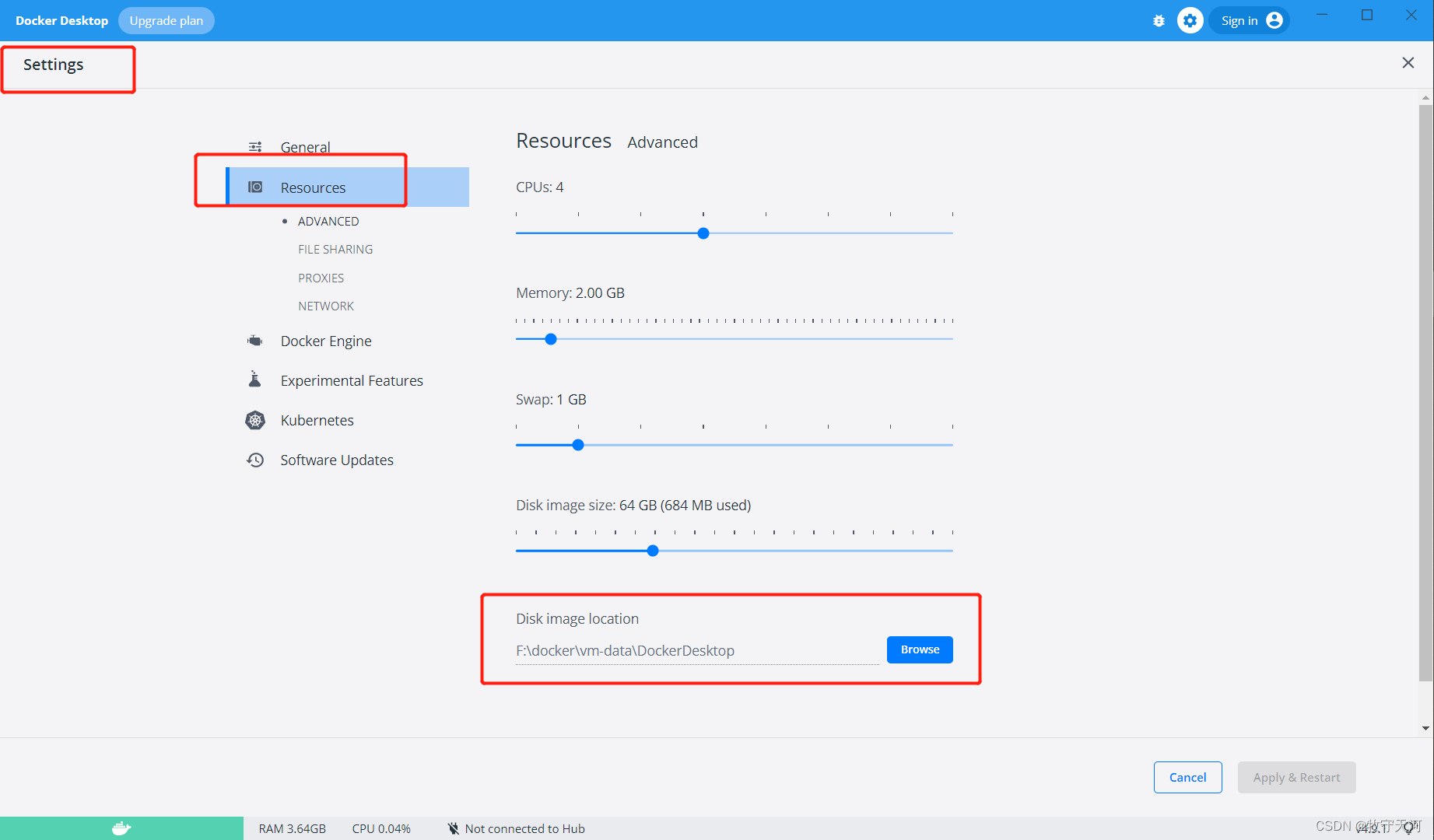This screenshot has width=1434, height=840.
Task: Click the Disk image size slider handle
Action: tap(653, 551)
